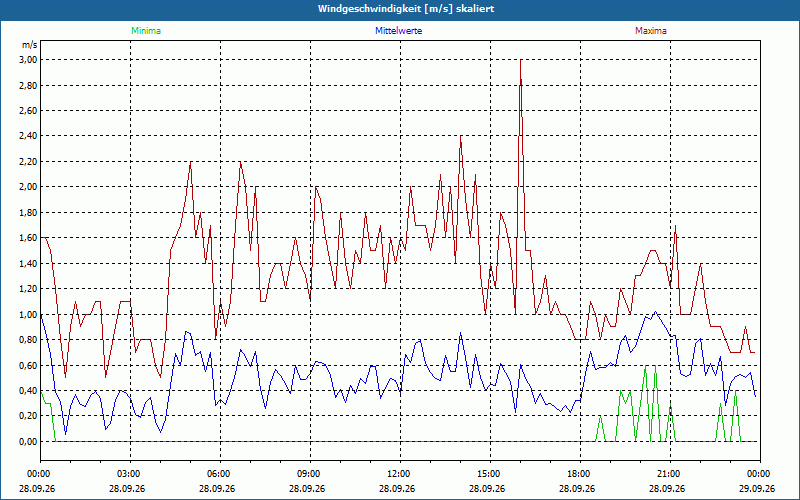Select the blue Mittelwerte legend label

click(x=398, y=31)
